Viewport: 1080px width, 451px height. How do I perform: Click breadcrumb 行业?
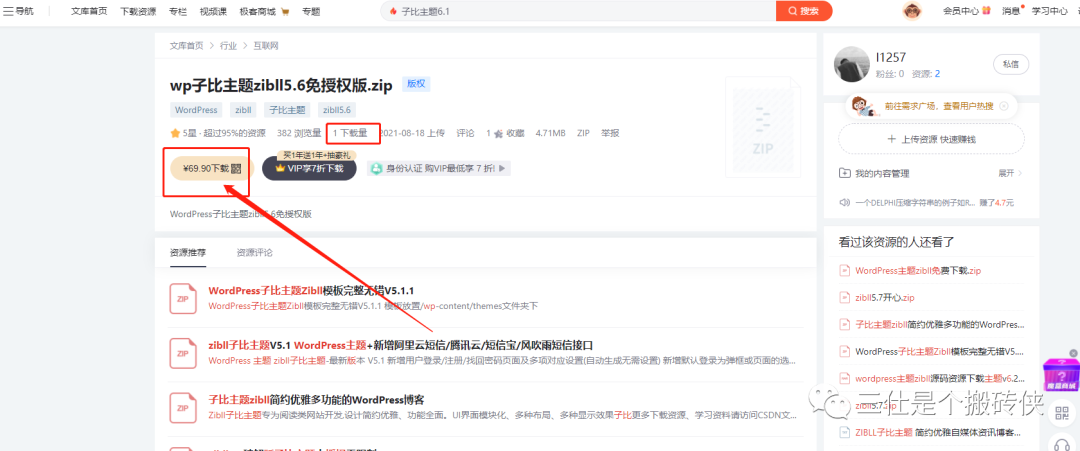(x=228, y=45)
